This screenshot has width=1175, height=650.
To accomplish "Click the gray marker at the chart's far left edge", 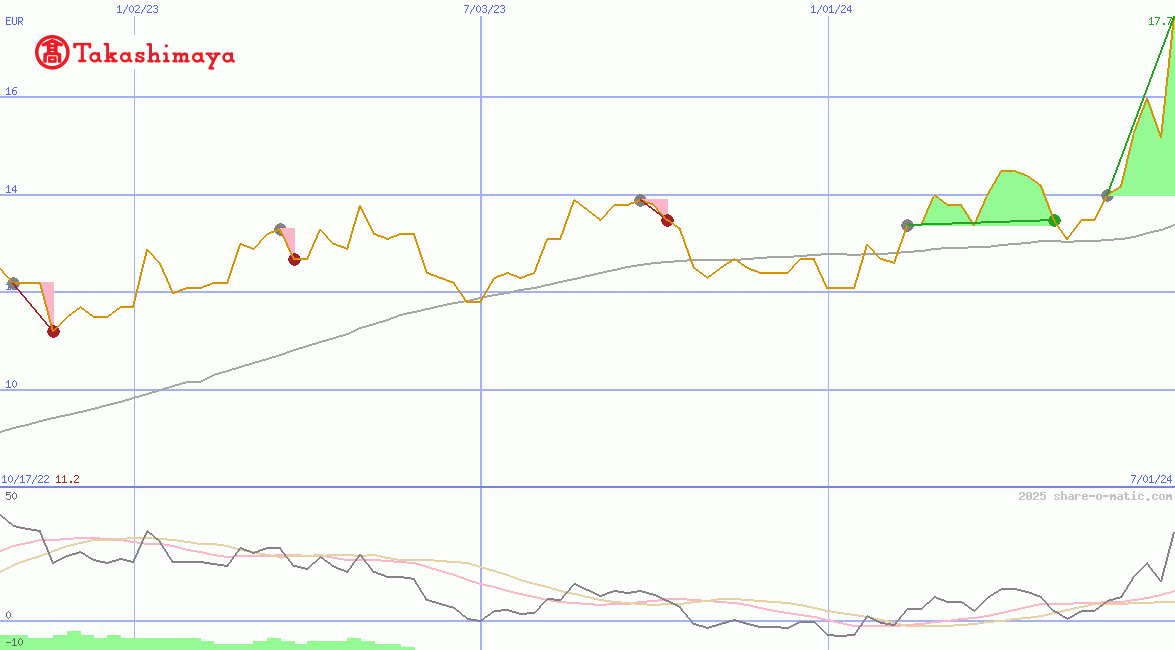I will [13, 284].
